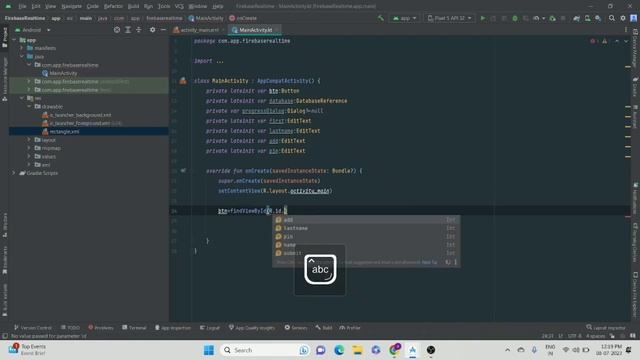The height and width of the screenshot is (360, 640).
Task: Open the Device Manager toolbar icon
Action: tap(587, 18)
